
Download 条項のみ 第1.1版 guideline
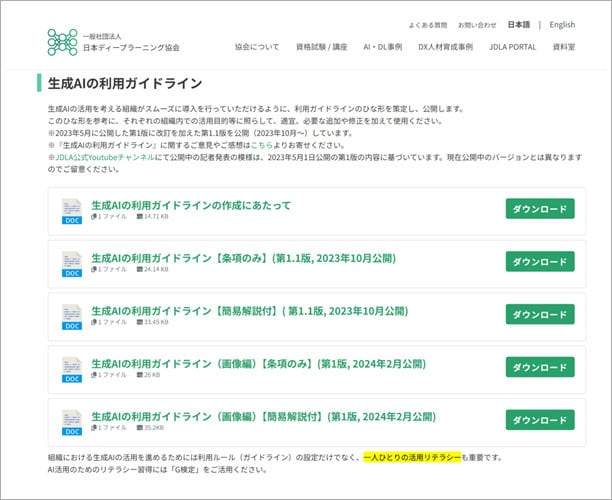(x=540, y=262)
